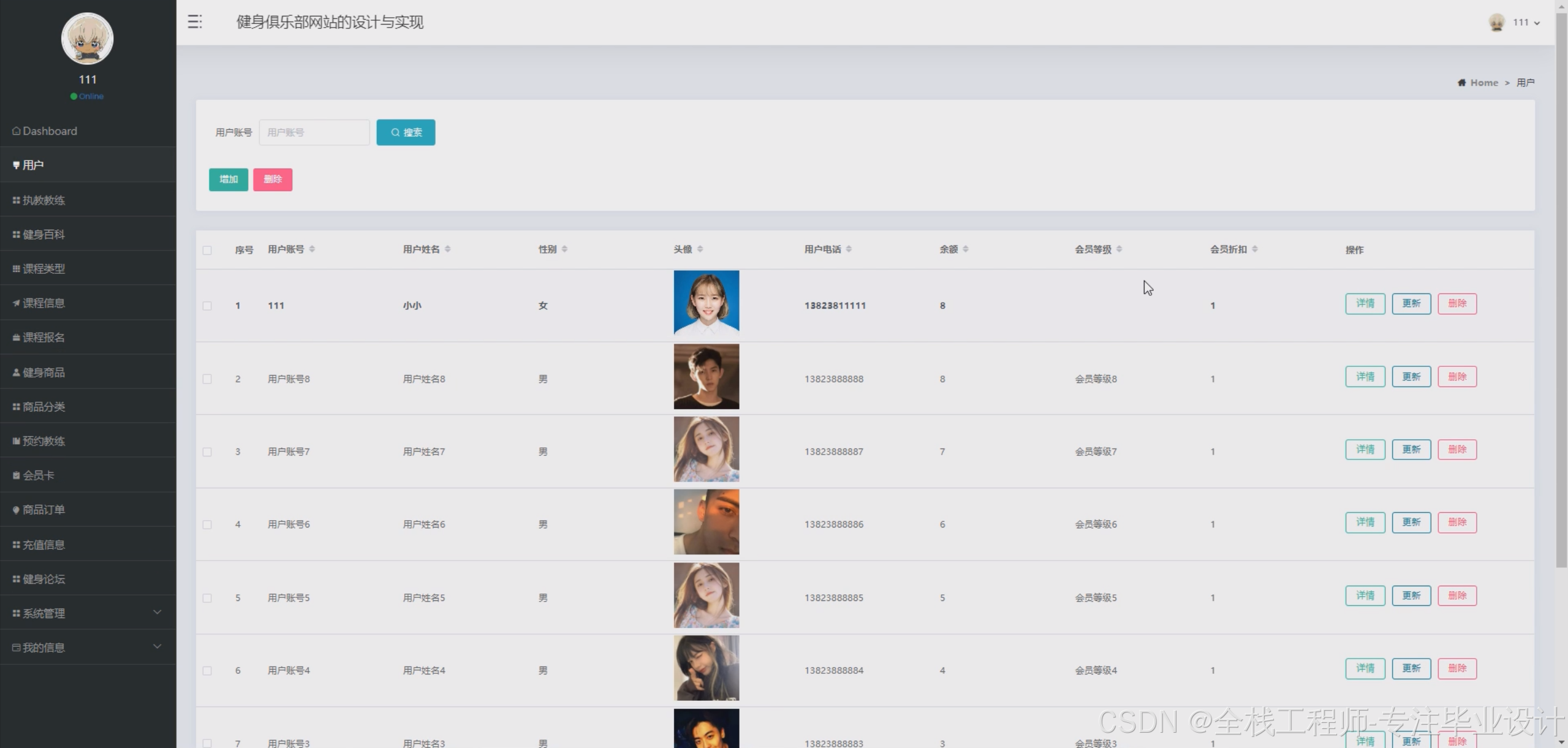Toggle the select-all checkbox in table header
This screenshot has width=1568, height=748.
pos(207,250)
